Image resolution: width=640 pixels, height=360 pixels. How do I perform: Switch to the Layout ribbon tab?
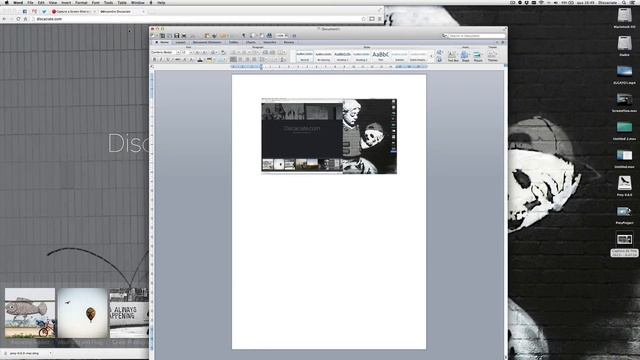(180, 42)
